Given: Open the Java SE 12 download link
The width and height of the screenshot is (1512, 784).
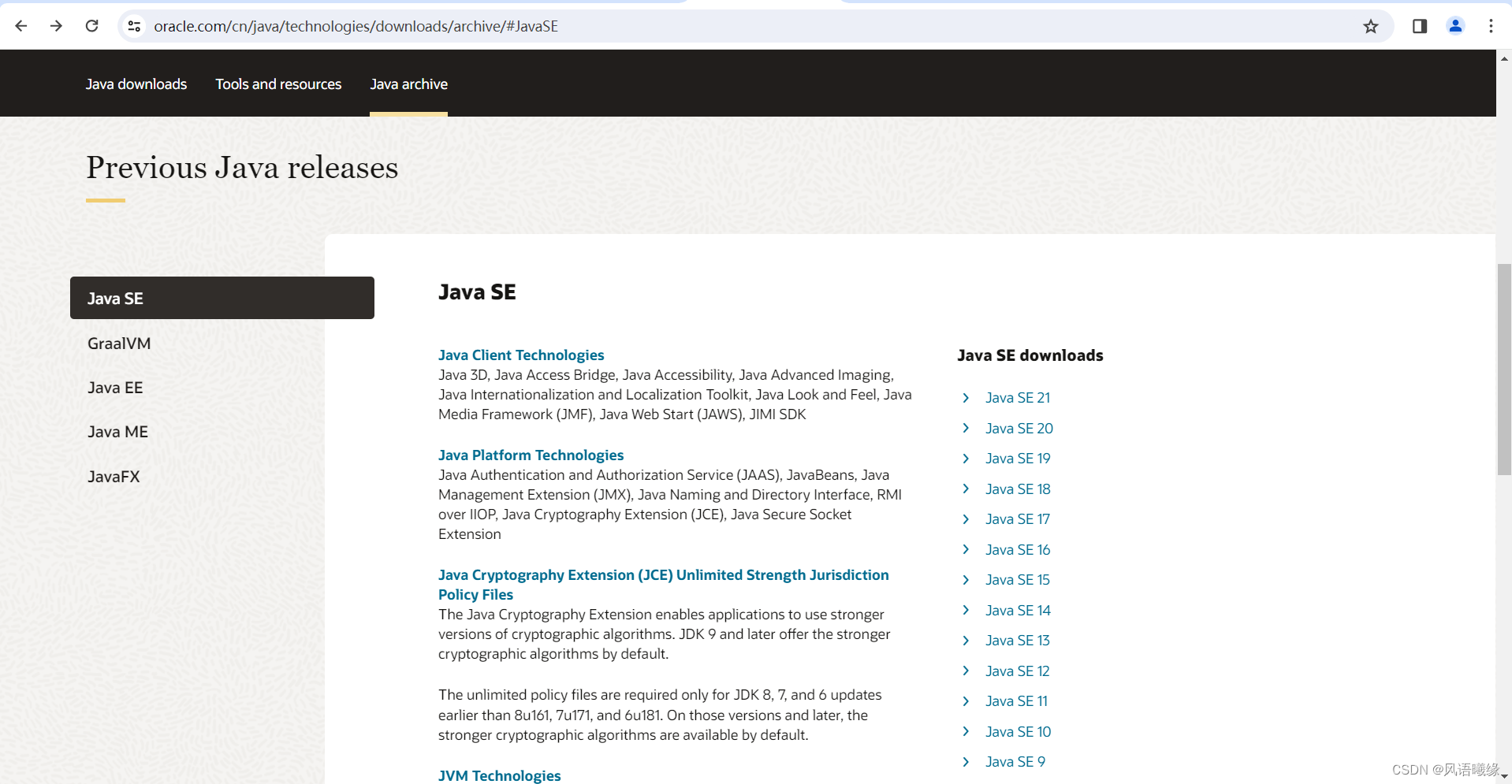Looking at the screenshot, I should (x=1018, y=671).
